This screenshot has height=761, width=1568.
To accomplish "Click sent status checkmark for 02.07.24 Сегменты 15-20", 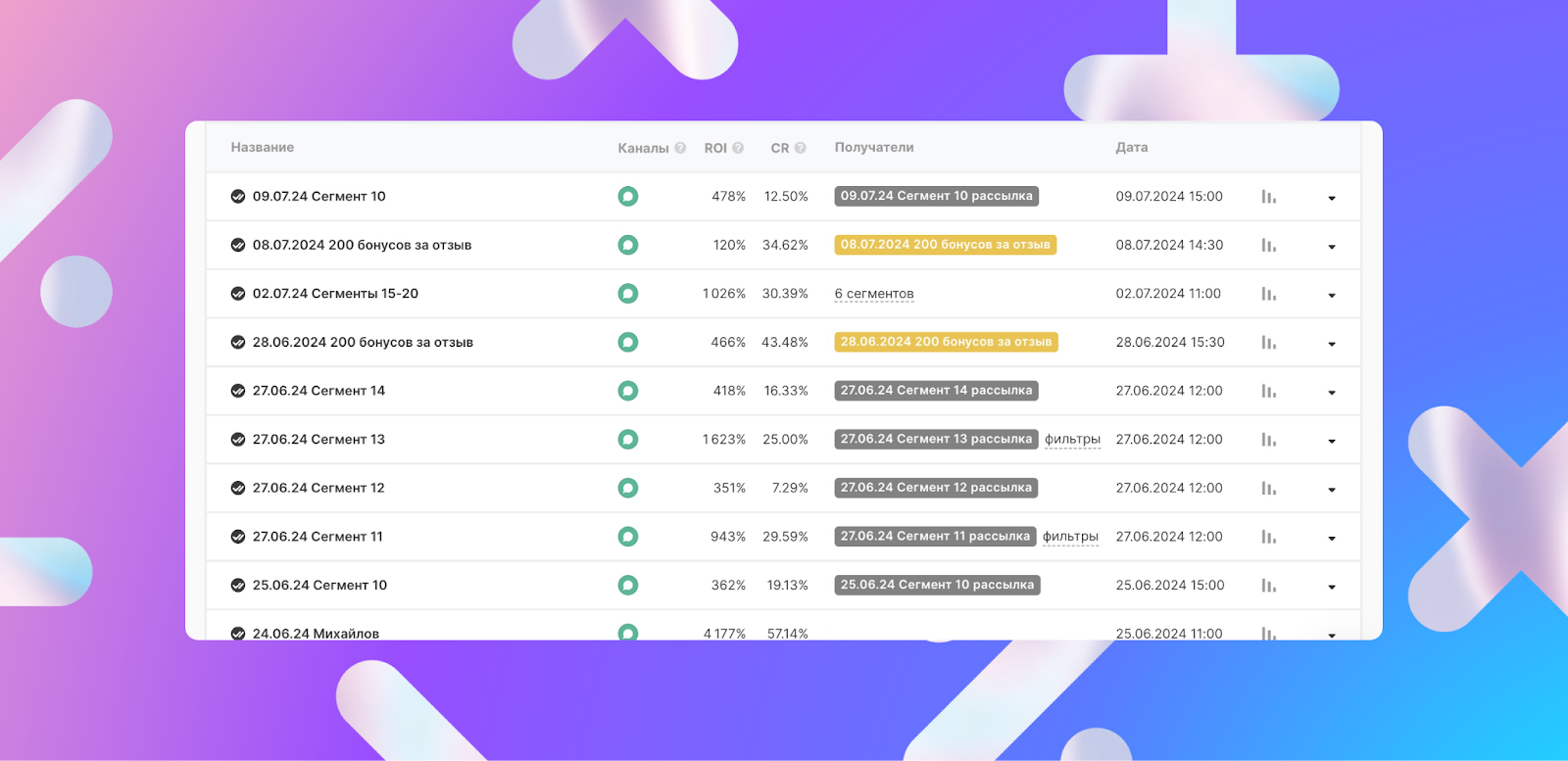I will [238, 294].
